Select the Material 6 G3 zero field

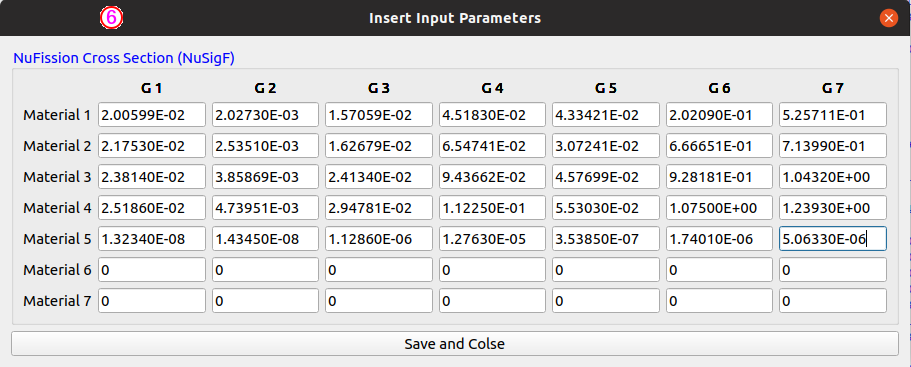[379, 269]
